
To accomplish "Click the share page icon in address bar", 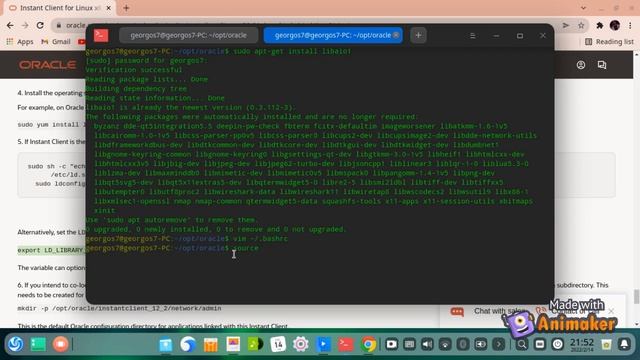I will (x=566, y=25).
